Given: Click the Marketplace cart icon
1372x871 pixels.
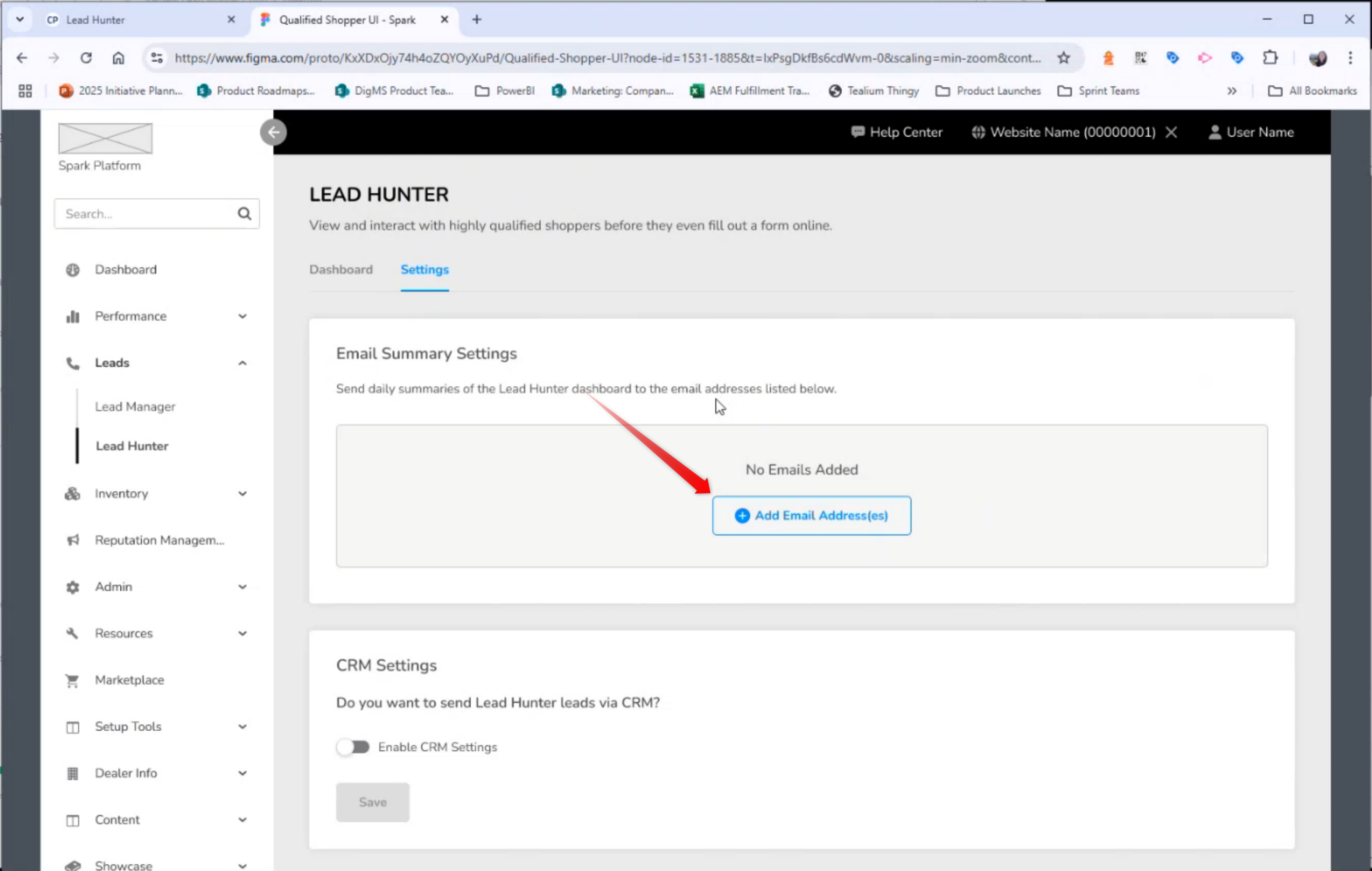Looking at the screenshot, I should click(72, 680).
